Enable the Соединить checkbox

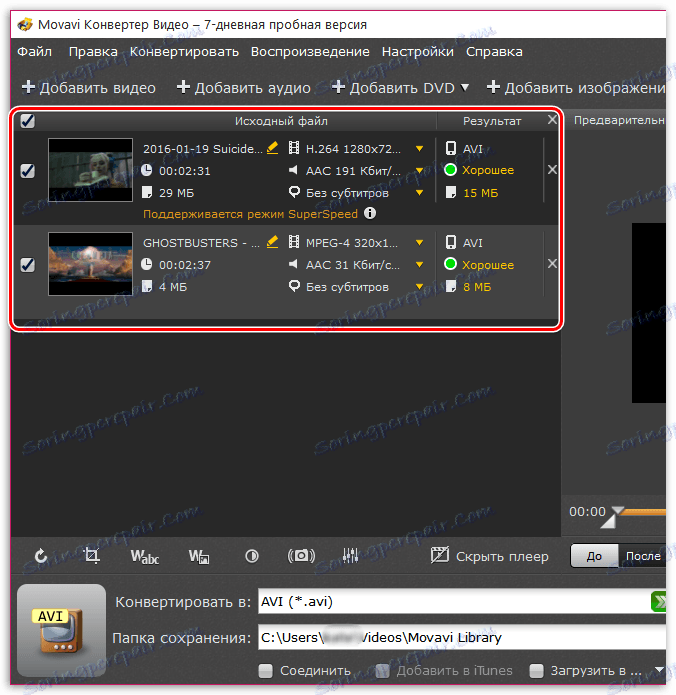click(266, 670)
